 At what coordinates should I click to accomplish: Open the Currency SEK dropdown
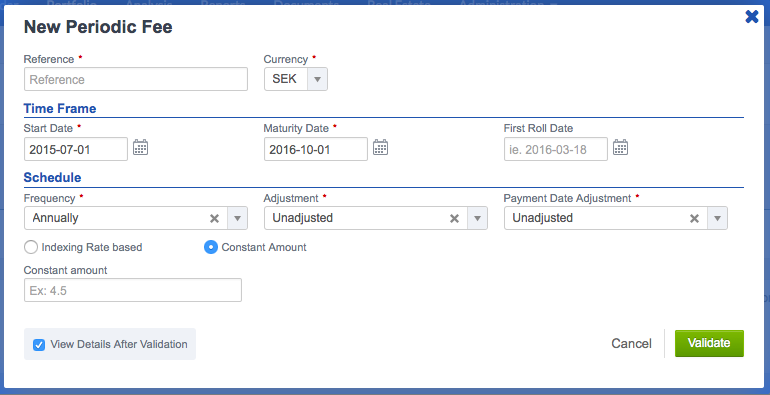point(296,79)
